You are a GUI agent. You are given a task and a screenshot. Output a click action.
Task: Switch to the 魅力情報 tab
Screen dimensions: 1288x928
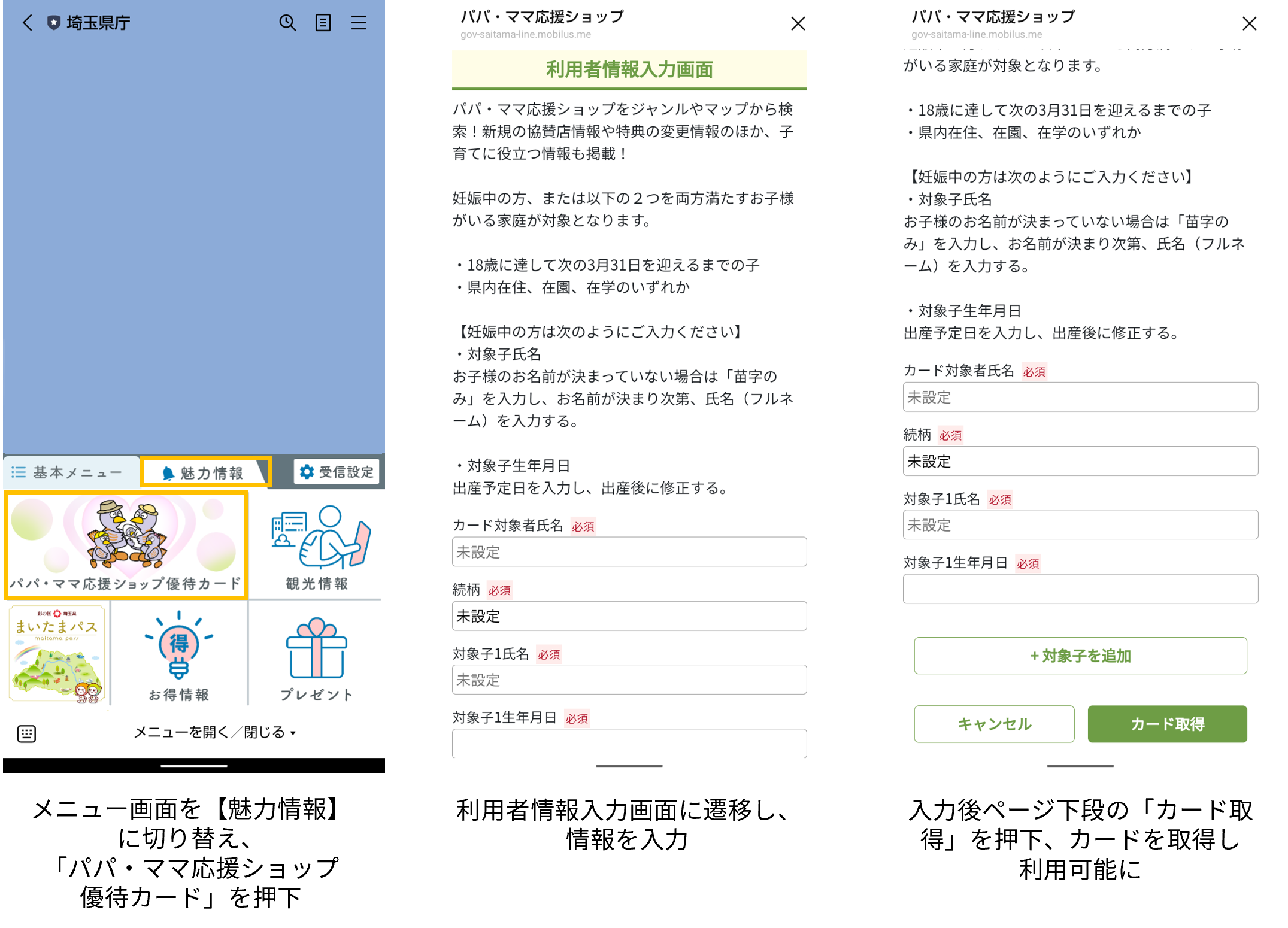click(x=205, y=472)
